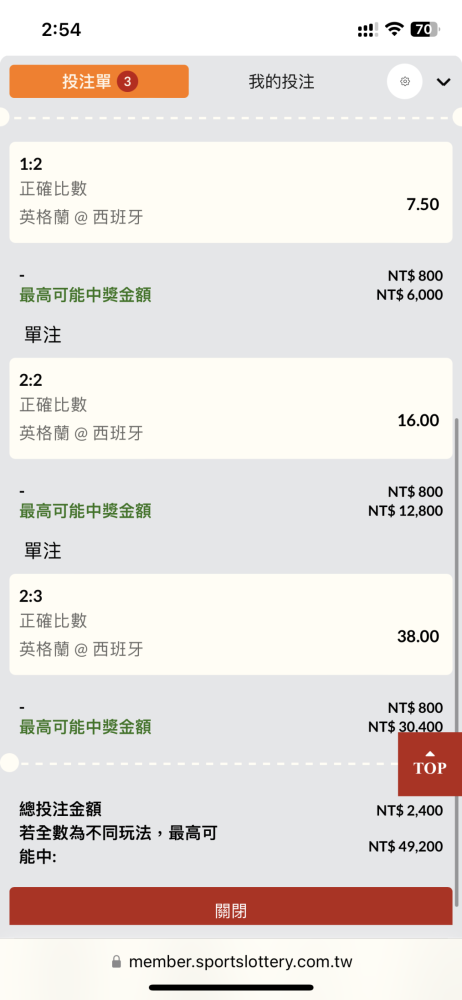Screen dimensions: 462x1000
Task: Switch to the 投注單 tab
Action: point(99,81)
